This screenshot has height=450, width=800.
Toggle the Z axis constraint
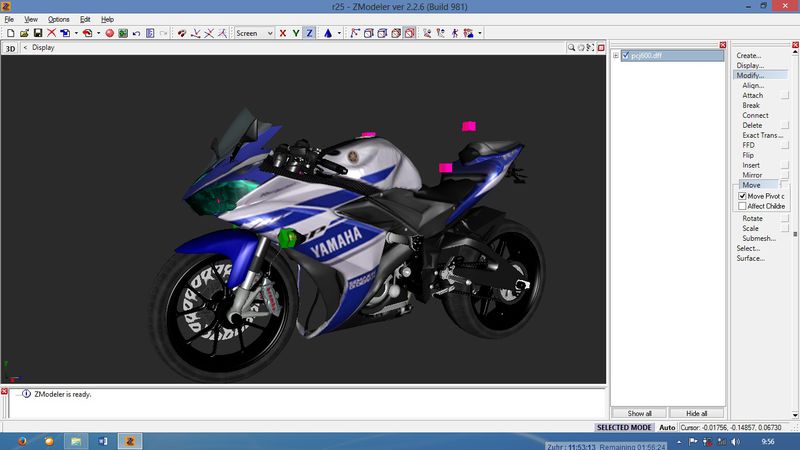pos(309,33)
